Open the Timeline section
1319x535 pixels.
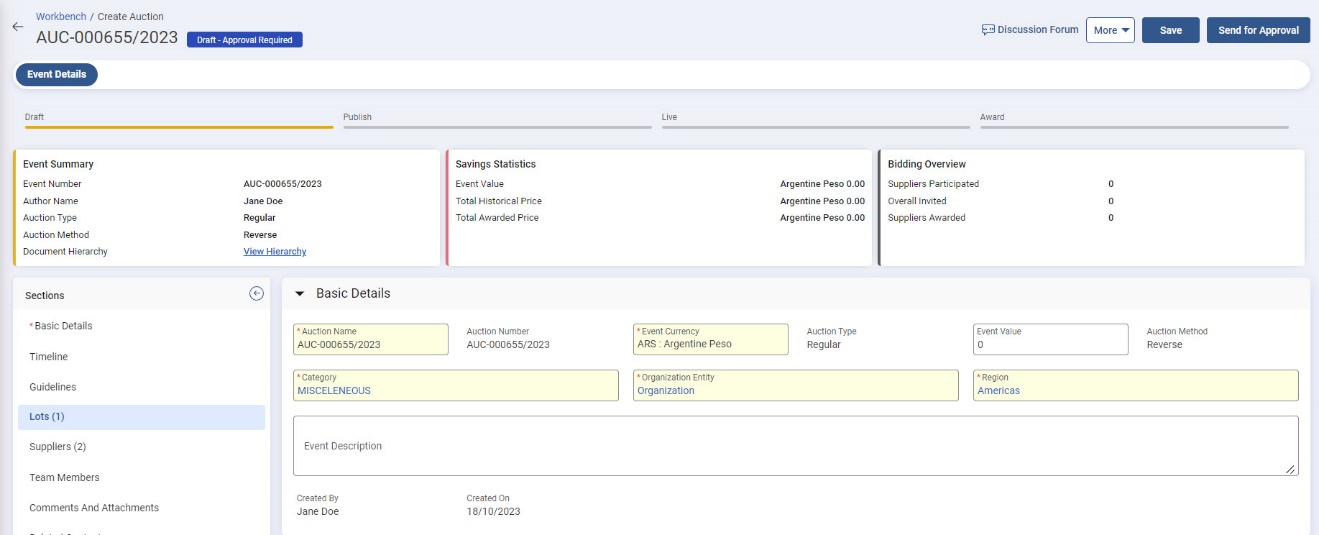click(x=49, y=357)
